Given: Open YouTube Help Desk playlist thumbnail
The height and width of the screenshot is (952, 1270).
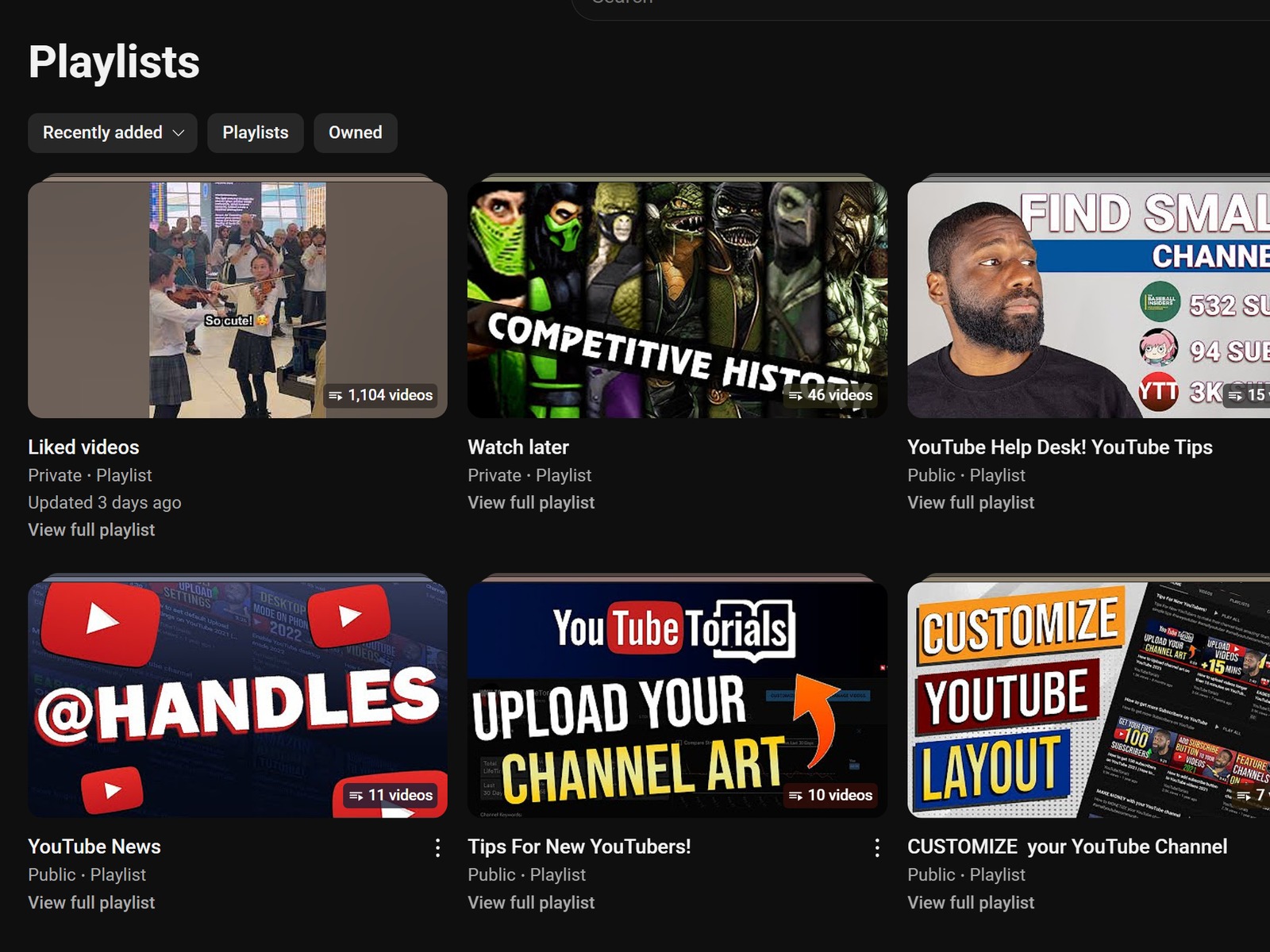Looking at the screenshot, I should pos(1087,299).
